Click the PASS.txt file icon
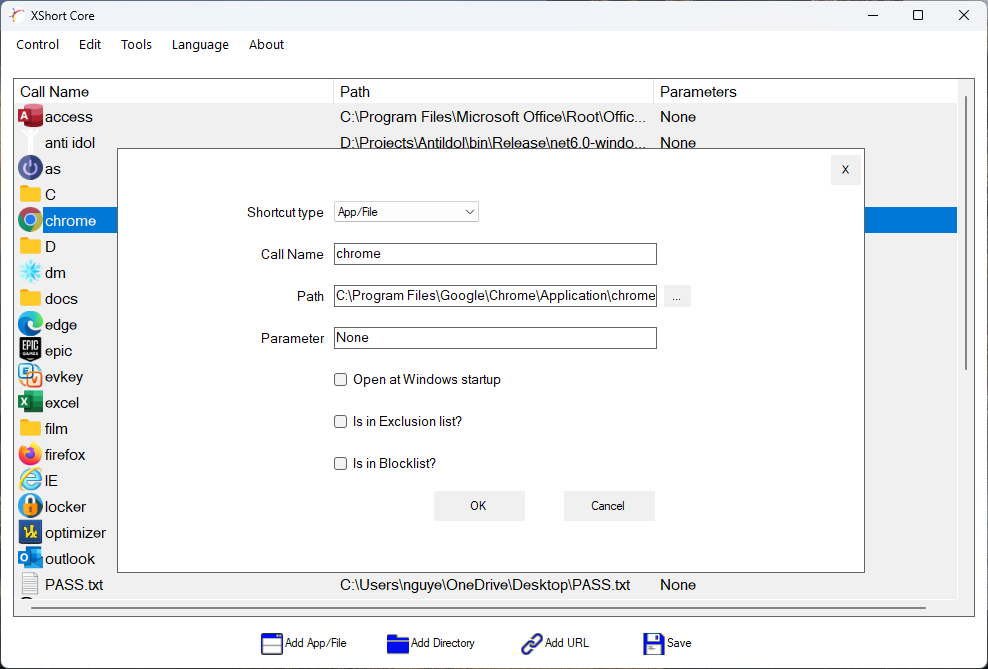The image size is (988, 669). click(x=30, y=585)
